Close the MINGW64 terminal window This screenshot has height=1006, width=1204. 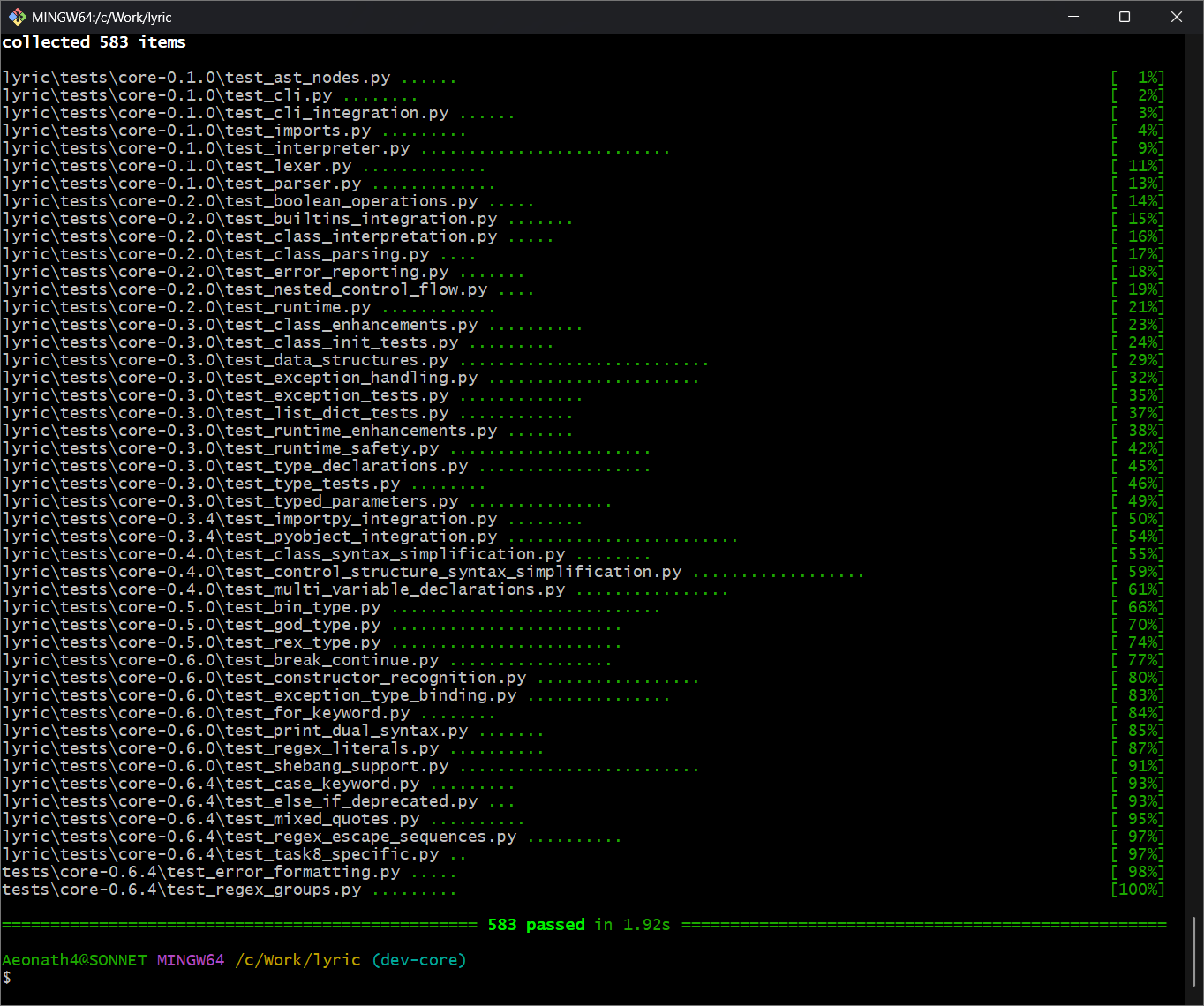pos(1176,17)
